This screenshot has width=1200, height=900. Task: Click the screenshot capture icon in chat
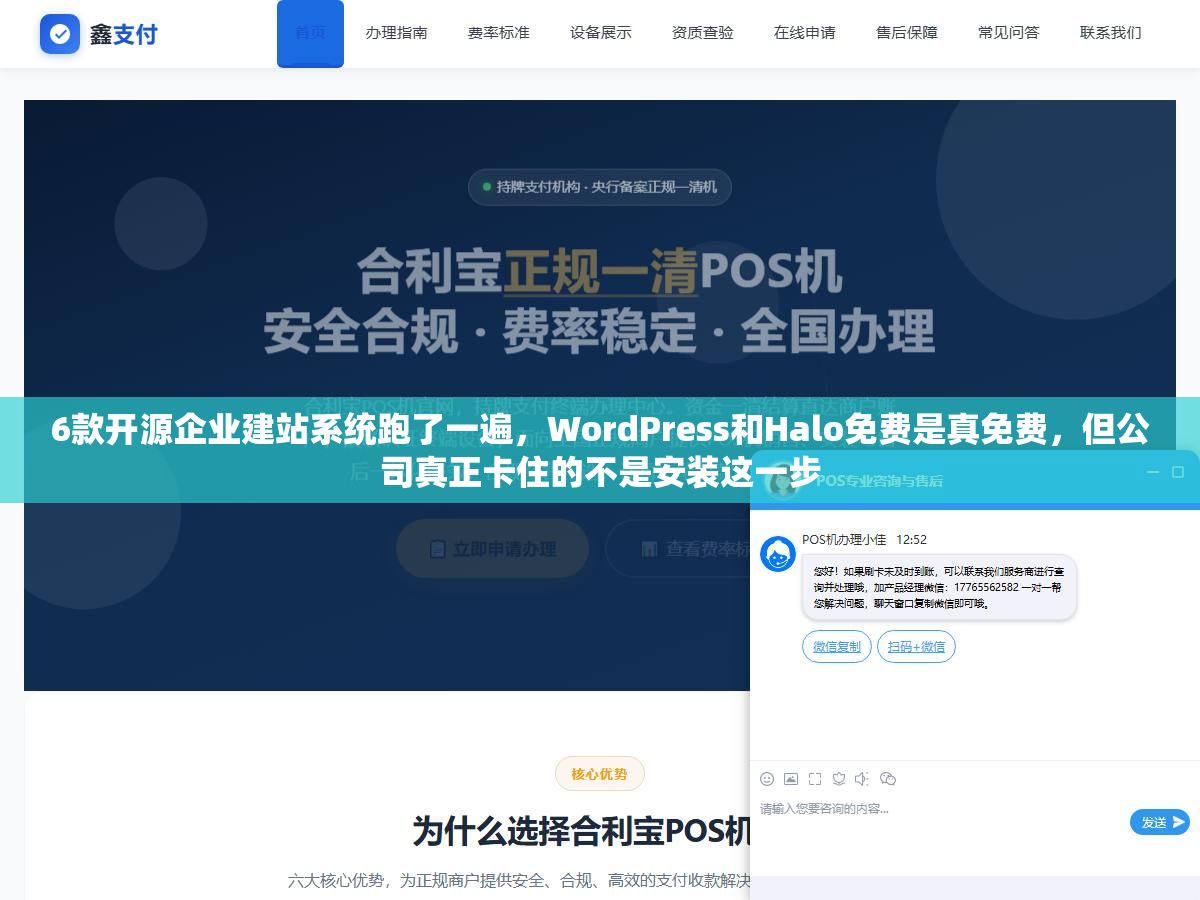pos(815,778)
